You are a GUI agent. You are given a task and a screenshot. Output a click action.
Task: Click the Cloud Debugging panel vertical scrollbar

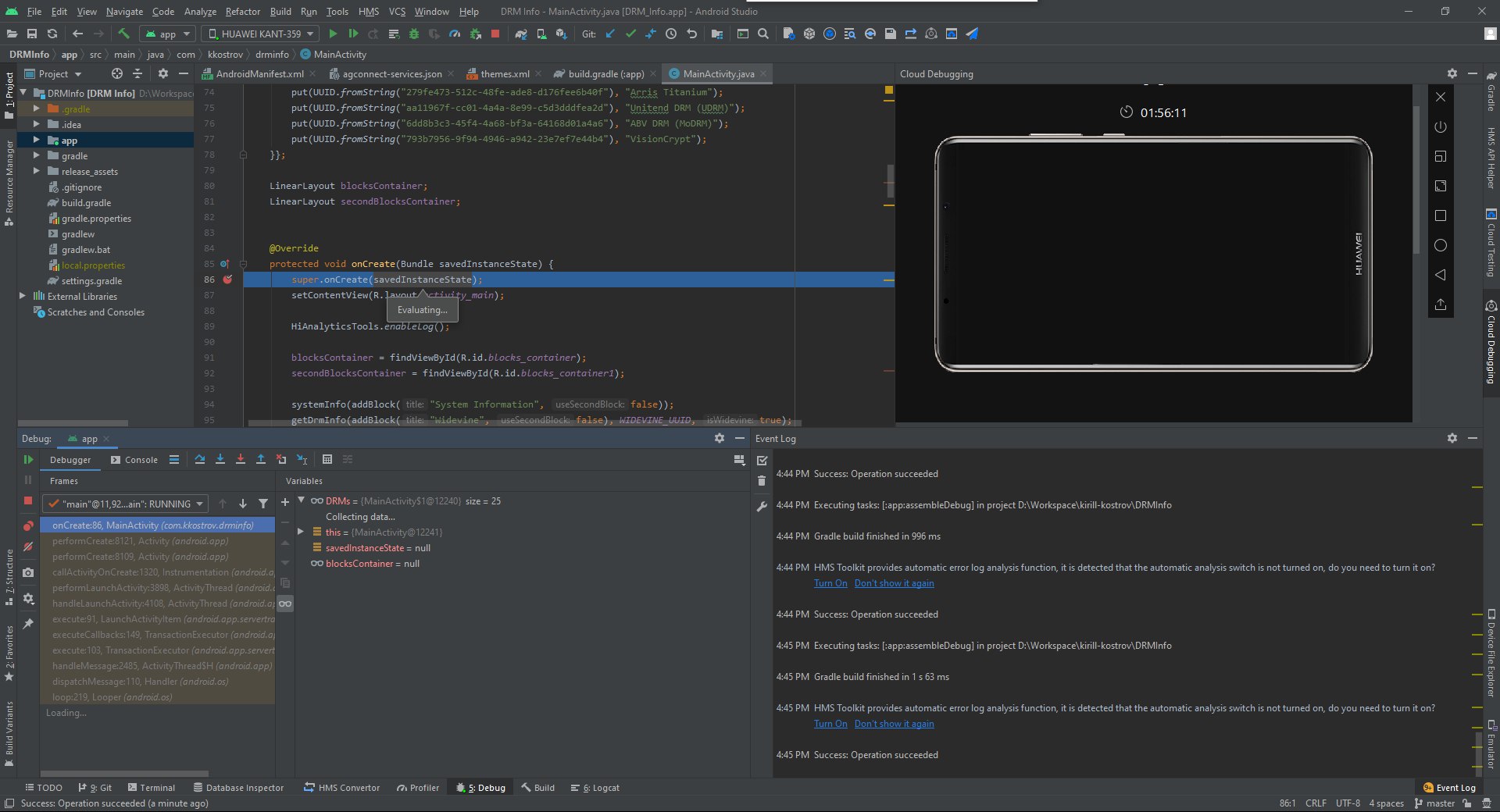(1416, 180)
